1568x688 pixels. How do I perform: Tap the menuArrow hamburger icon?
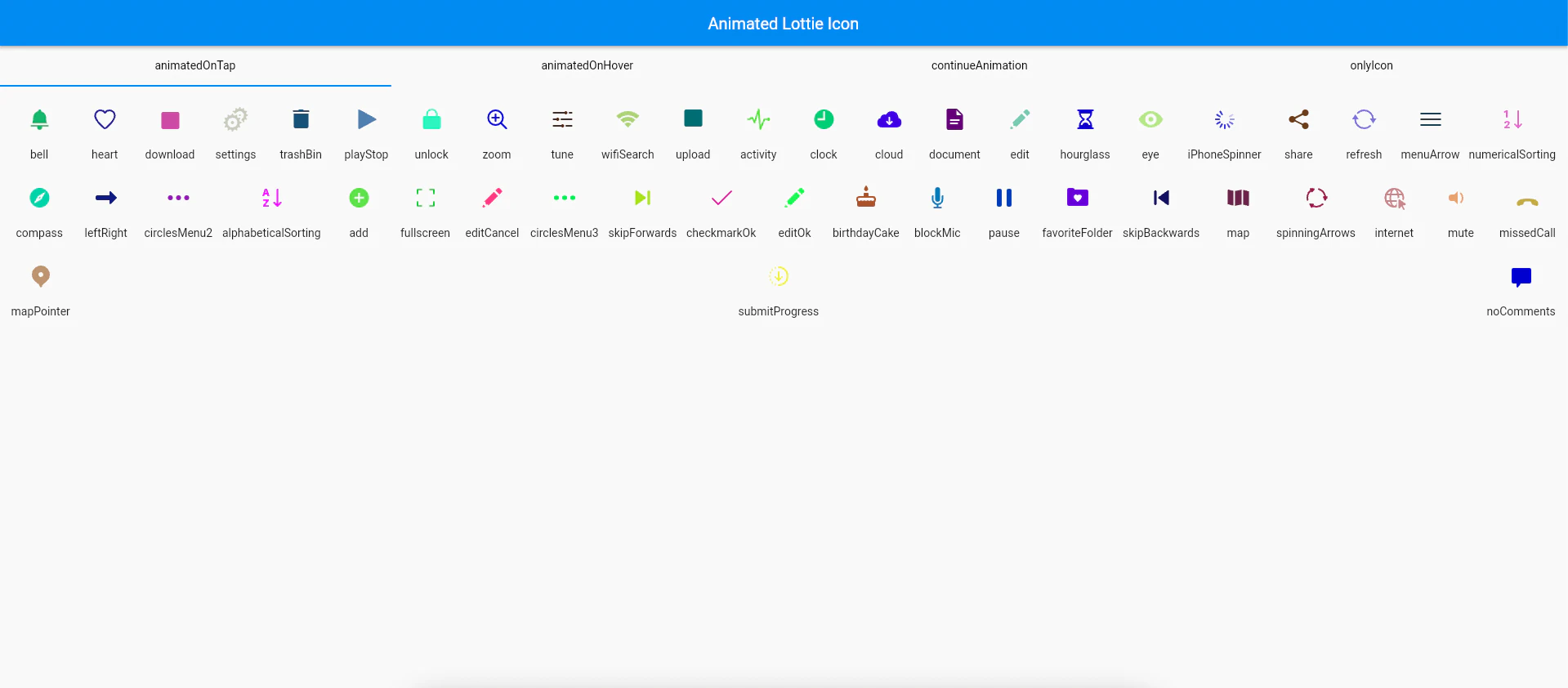click(1430, 119)
